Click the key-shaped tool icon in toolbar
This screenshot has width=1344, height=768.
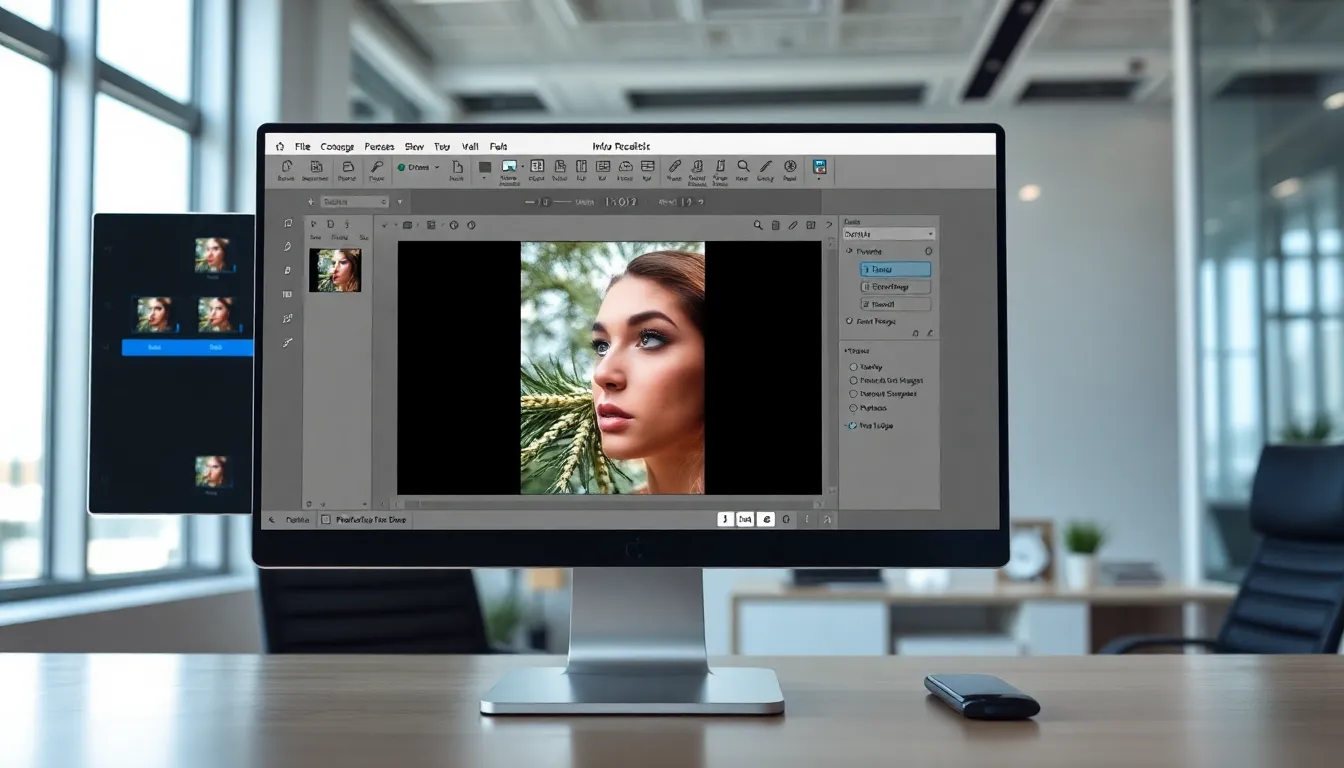(377, 167)
